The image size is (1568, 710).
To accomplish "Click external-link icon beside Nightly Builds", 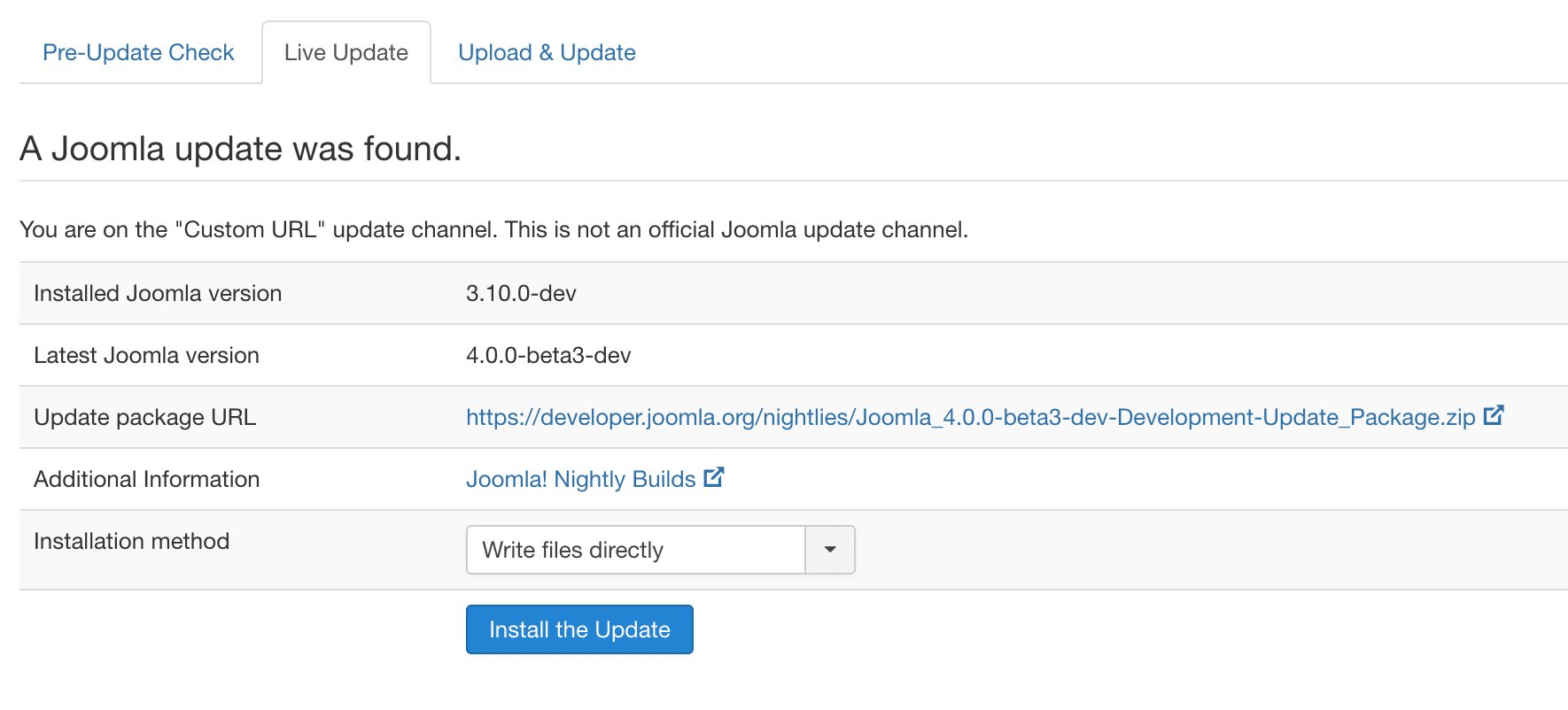I will [x=714, y=476].
